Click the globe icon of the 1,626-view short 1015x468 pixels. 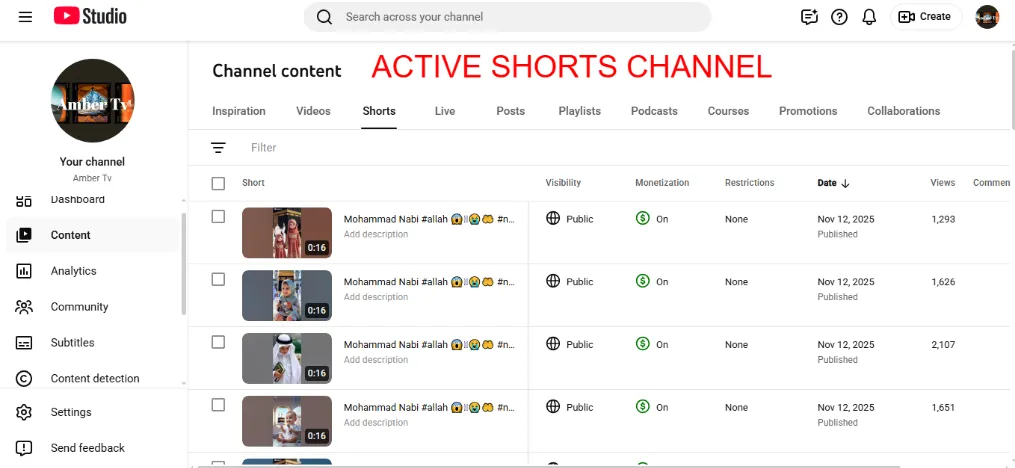pyautogui.click(x=553, y=281)
